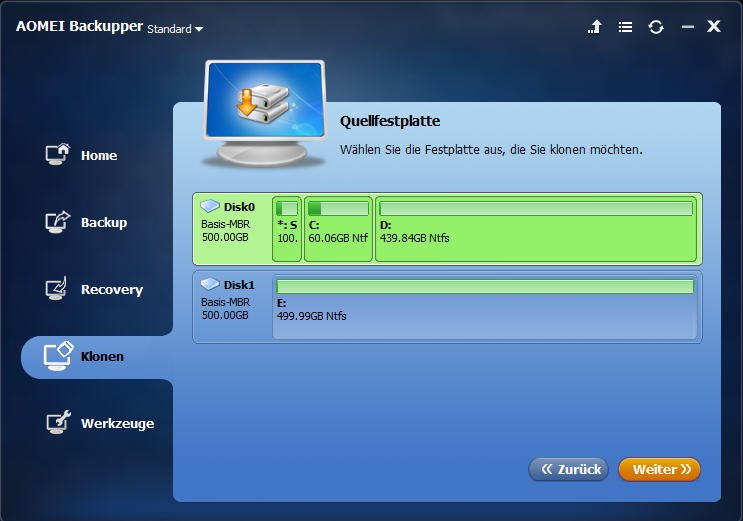Click the Weiter button
The height and width of the screenshot is (521, 743).
(x=659, y=469)
